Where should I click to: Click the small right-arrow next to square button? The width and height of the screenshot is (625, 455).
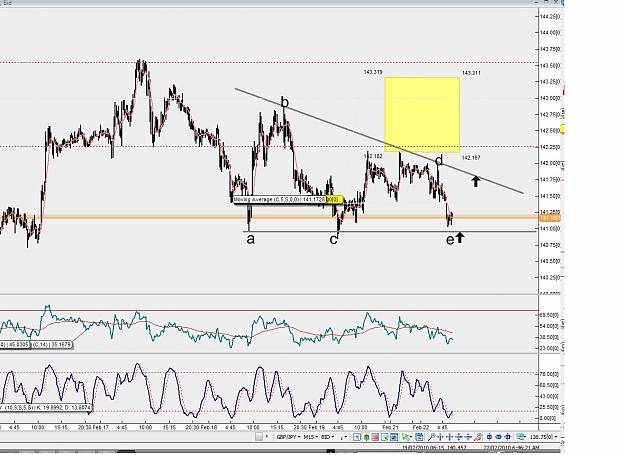tap(267, 437)
